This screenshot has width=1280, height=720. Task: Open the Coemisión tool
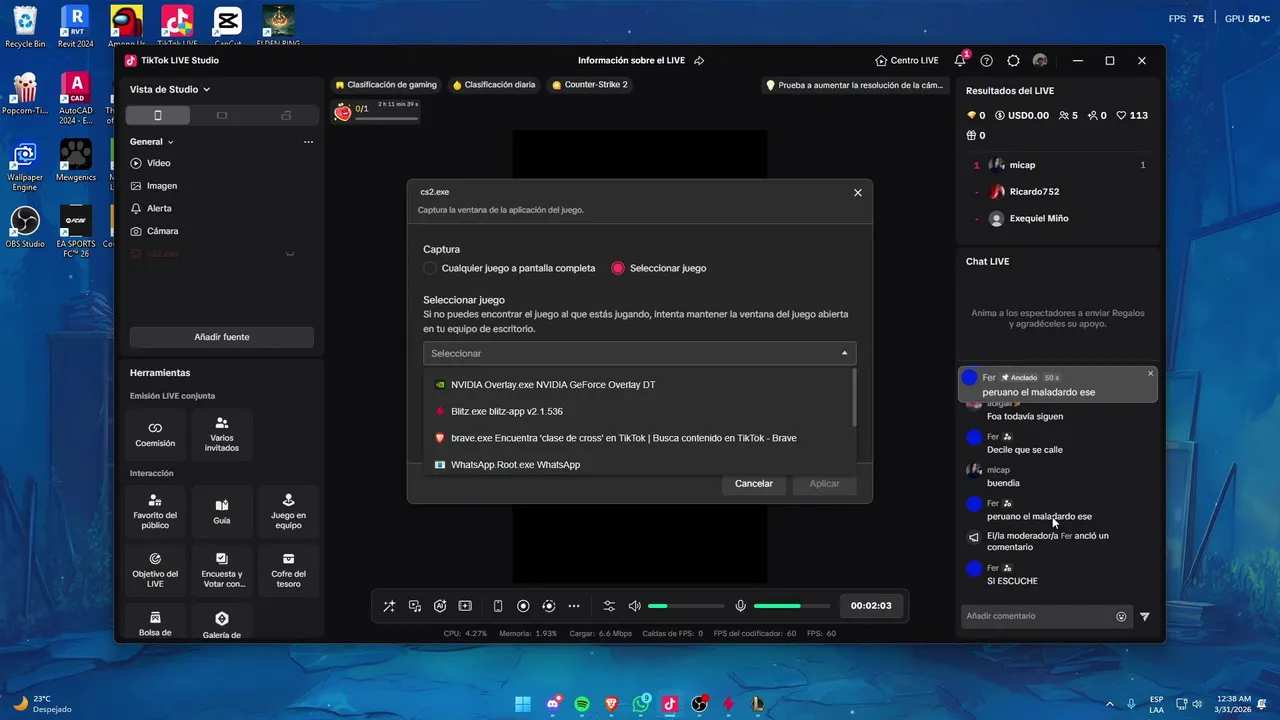click(155, 434)
